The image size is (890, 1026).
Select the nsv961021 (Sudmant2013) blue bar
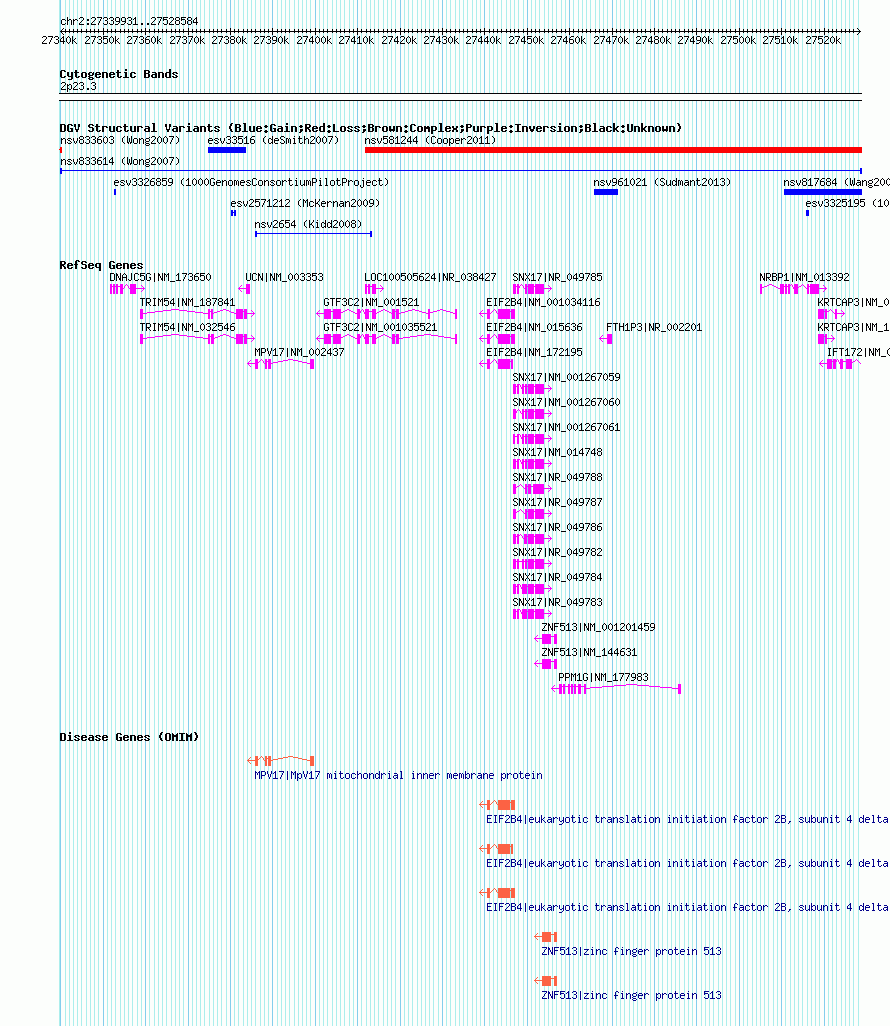(606, 192)
